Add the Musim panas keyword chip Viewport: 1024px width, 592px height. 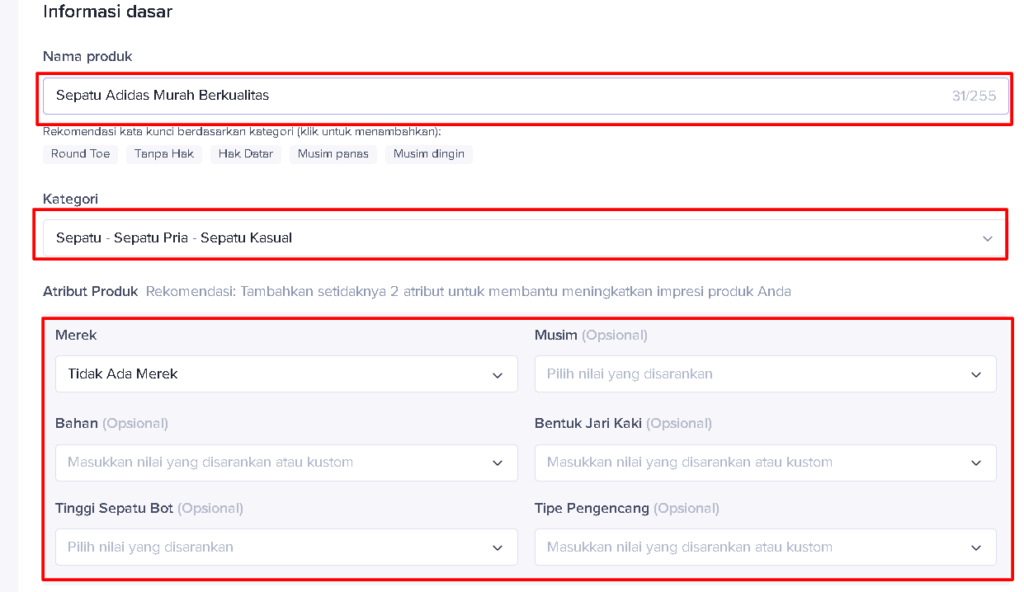tap(333, 154)
